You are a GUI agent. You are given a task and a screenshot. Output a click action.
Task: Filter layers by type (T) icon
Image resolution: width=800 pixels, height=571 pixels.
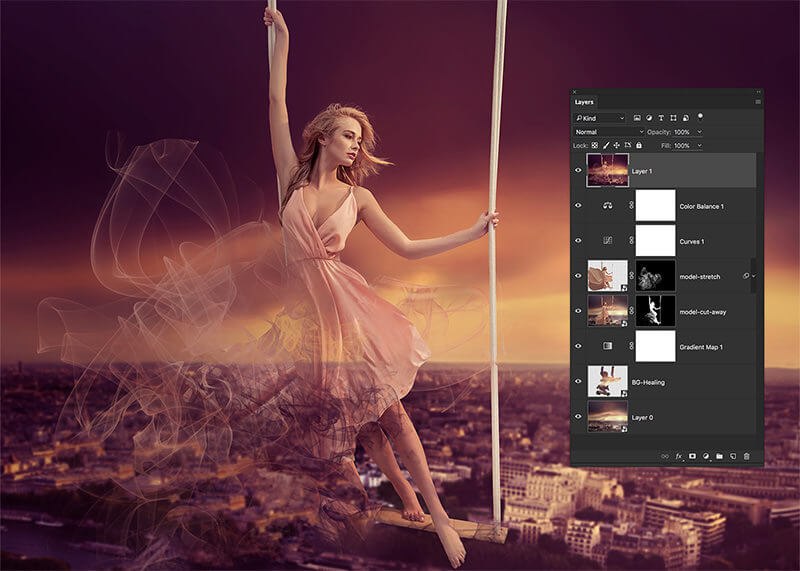pos(663,118)
